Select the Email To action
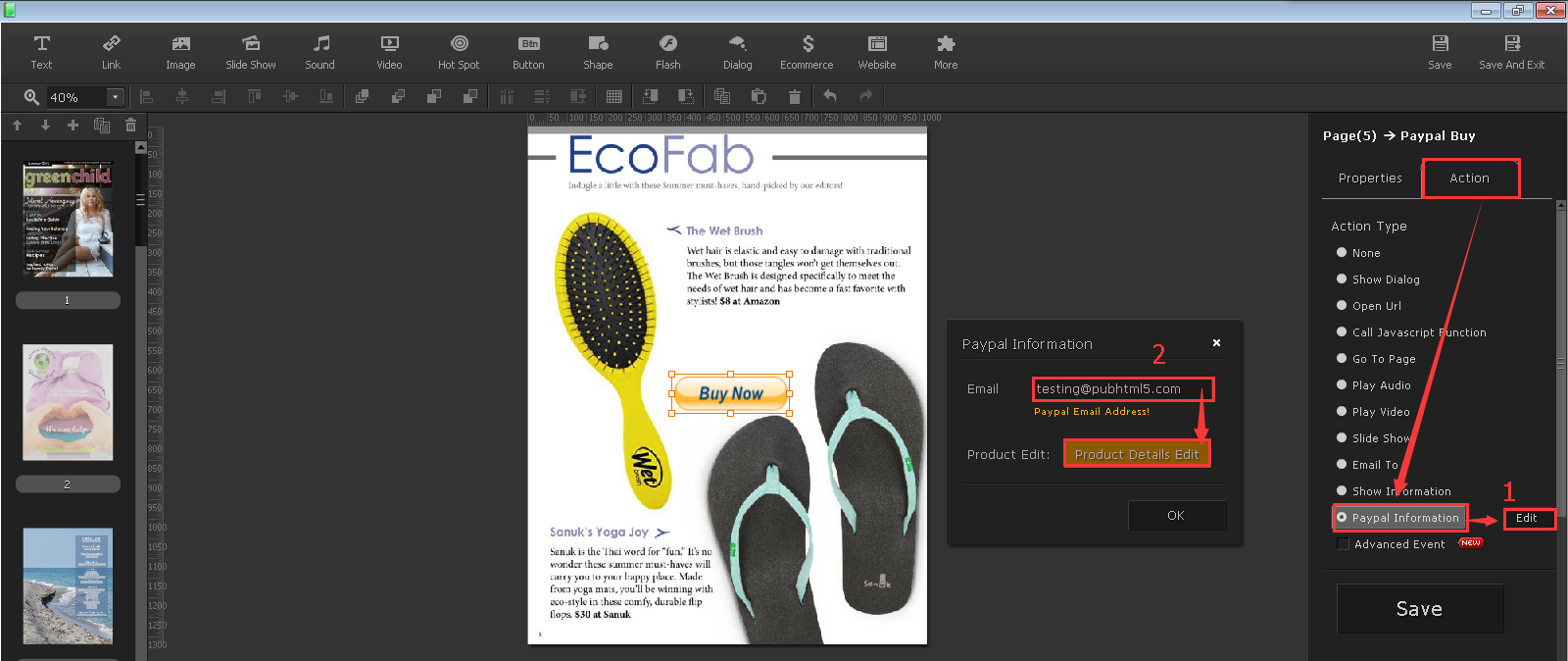 (x=1367, y=465)
